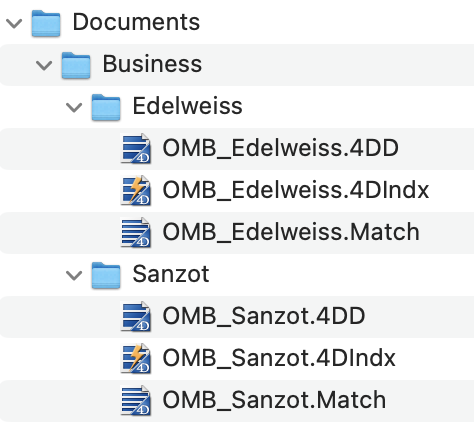The image size is (474, 426).
Task: Click the Documents folder icon
Action: tap(46, 23)
